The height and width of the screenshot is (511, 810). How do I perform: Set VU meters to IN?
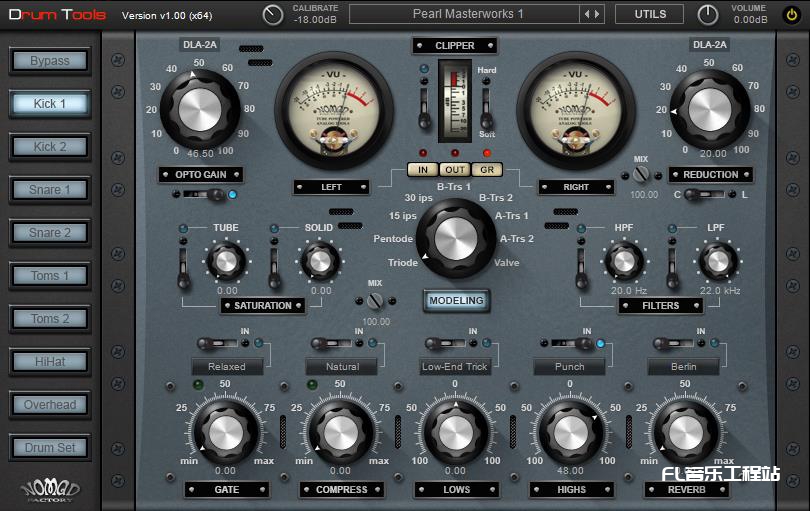click(423, 169)
